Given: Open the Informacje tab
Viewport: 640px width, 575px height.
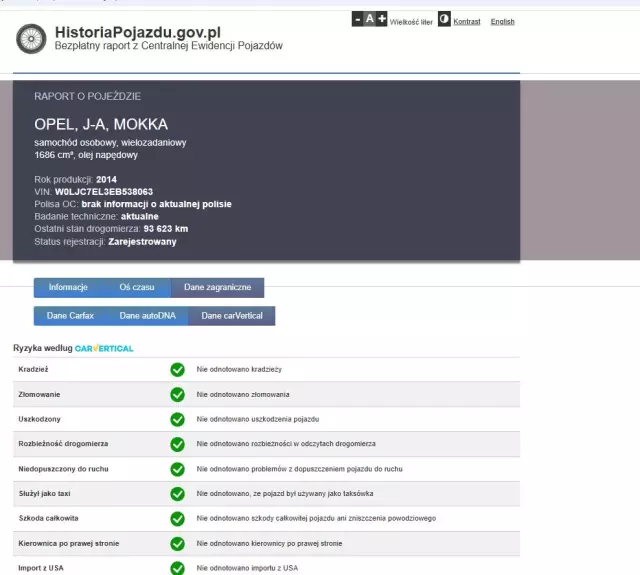Looking at the screenshot, I should pos(68,287).
